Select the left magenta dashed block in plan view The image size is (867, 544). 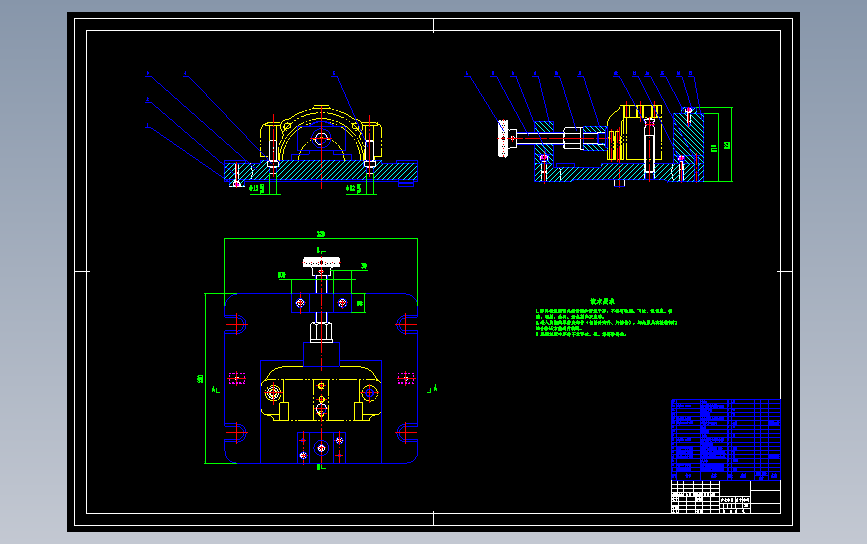pyautogui.click(x=237, y=378)
